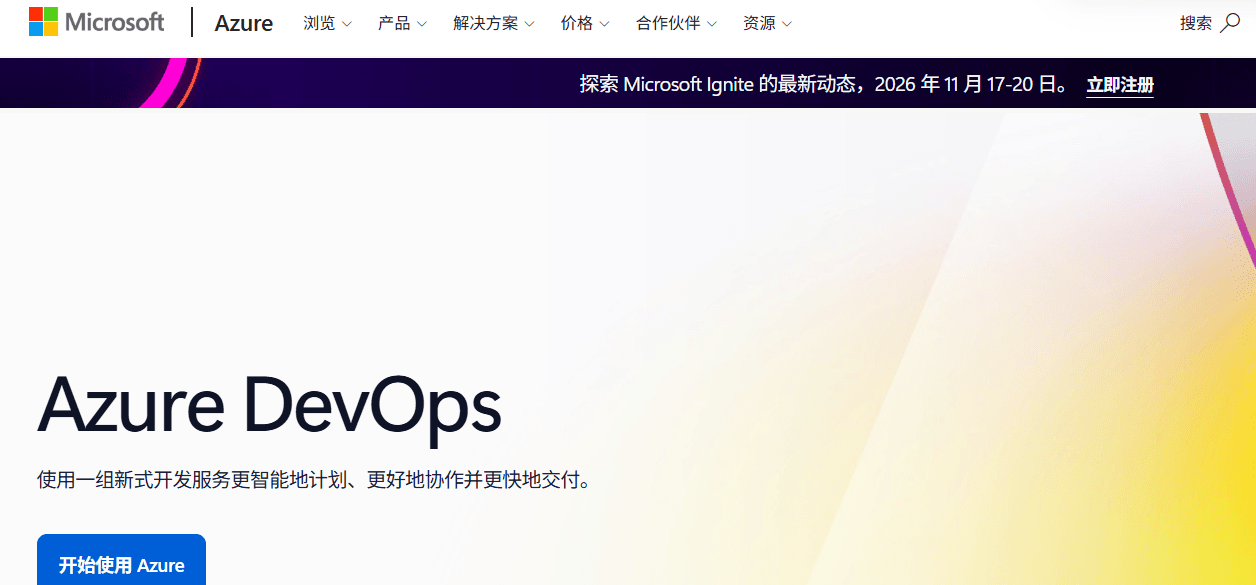The width and height of the screenshot is (1256, 585).
Task: Open the Azure home link
Action: (x=243, y=23)
